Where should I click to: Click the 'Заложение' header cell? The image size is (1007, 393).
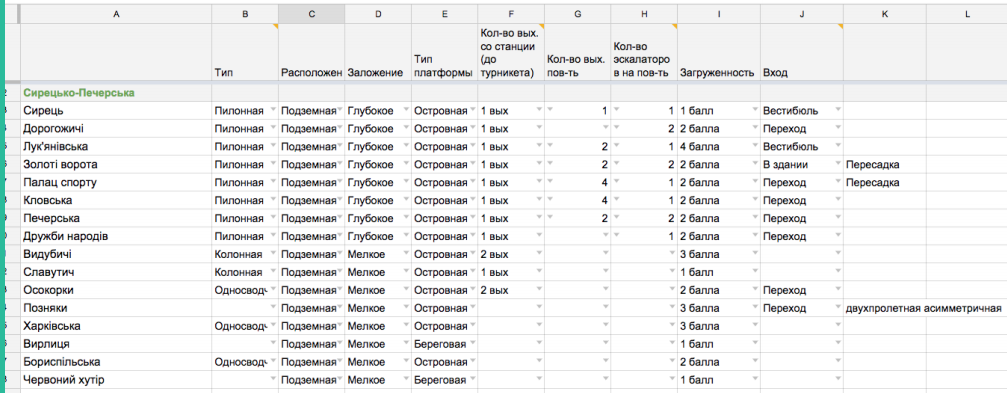[x=378, y=52]
